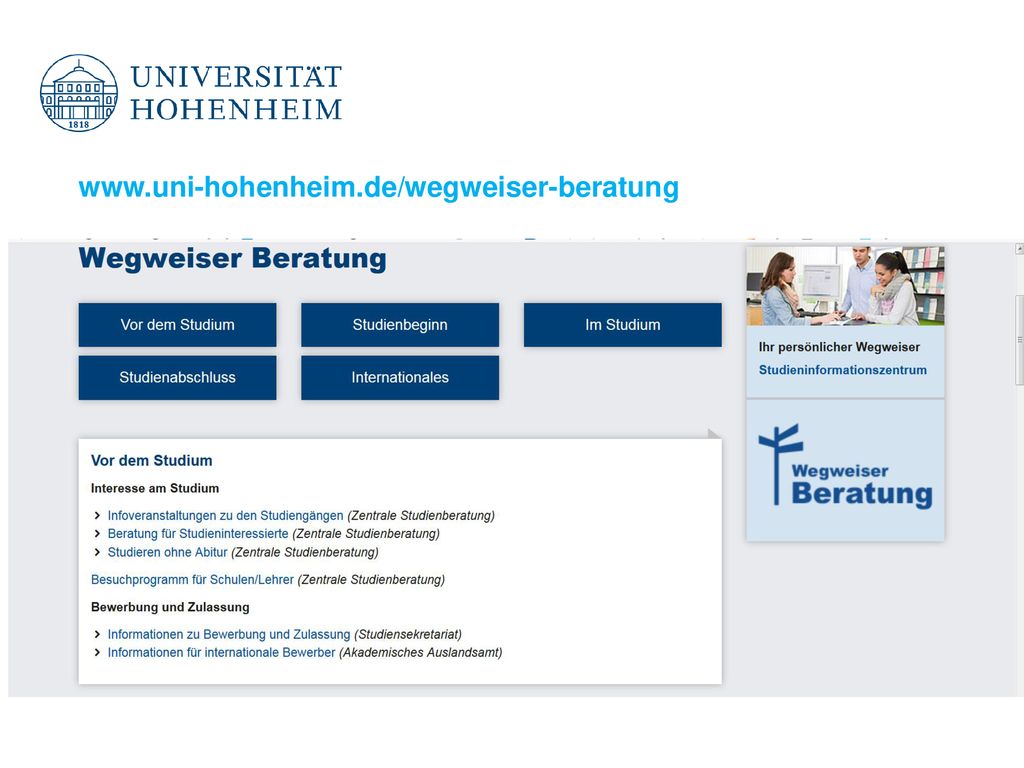Click the Wegweiser Beratung signpost logo
The height and width of the screenshot is (768, 1024).
(x=845, y=466)
